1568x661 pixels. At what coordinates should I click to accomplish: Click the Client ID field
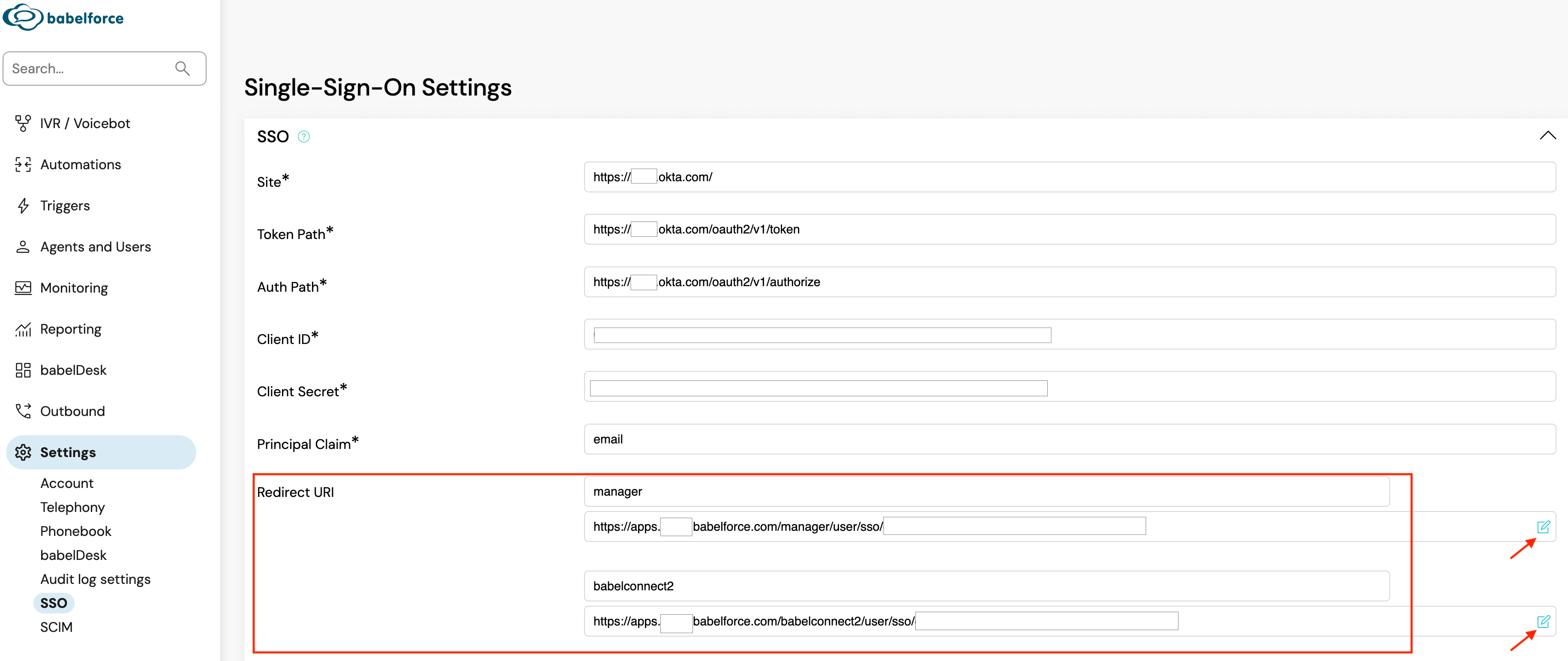click(x=1070, y=334)
